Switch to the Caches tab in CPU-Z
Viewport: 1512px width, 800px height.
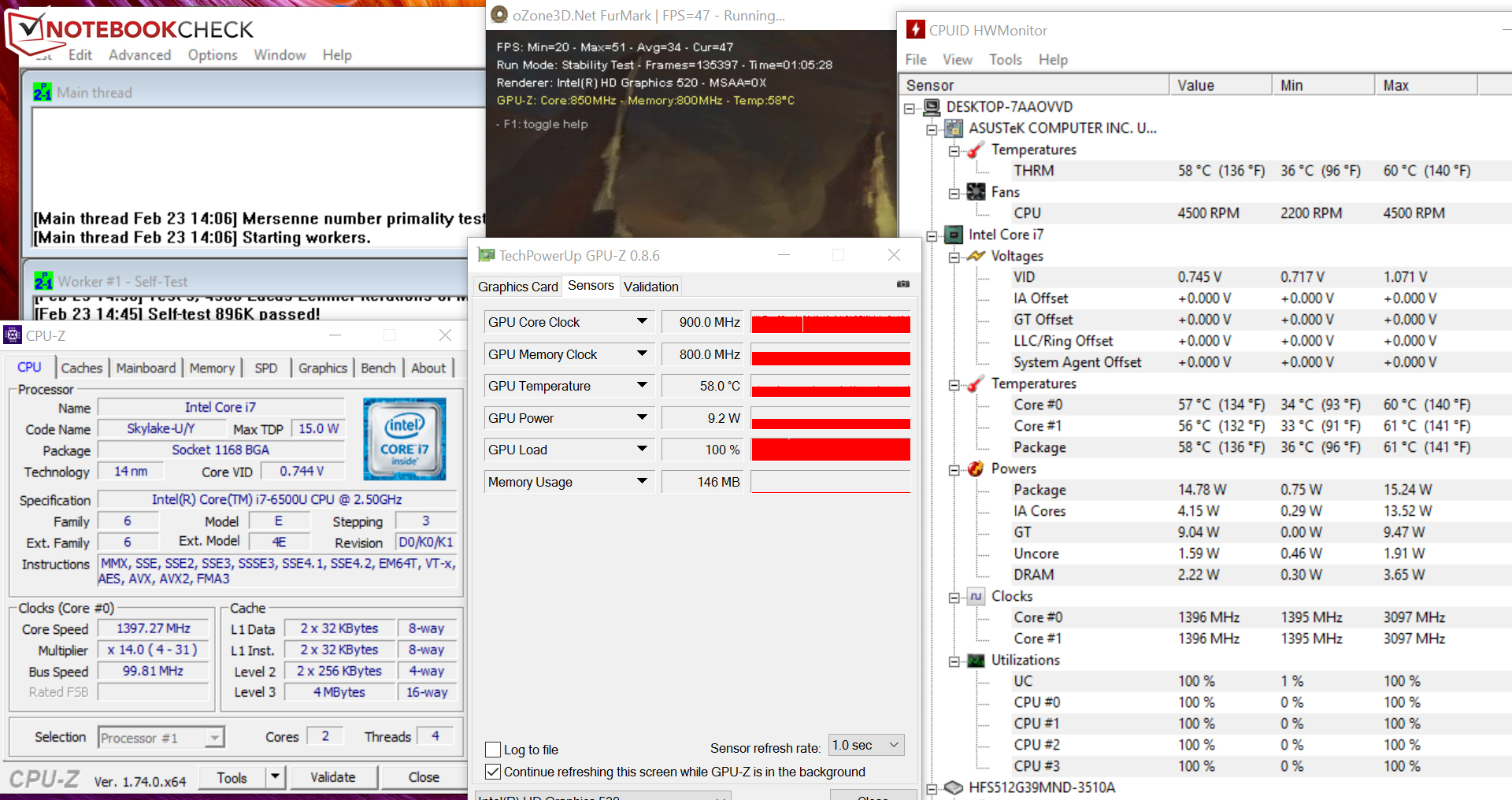[82, 368]
